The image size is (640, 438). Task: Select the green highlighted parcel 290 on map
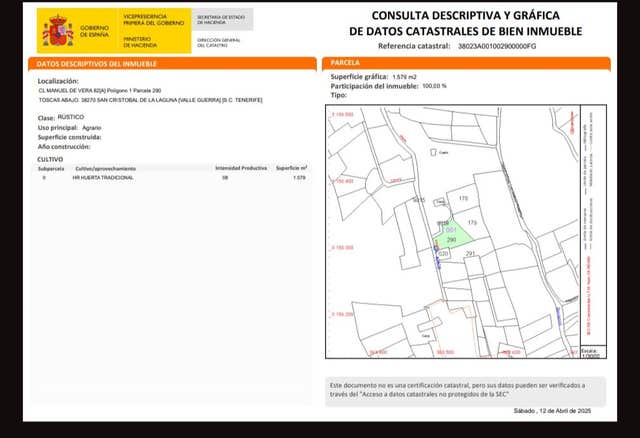tap(451, 236)
